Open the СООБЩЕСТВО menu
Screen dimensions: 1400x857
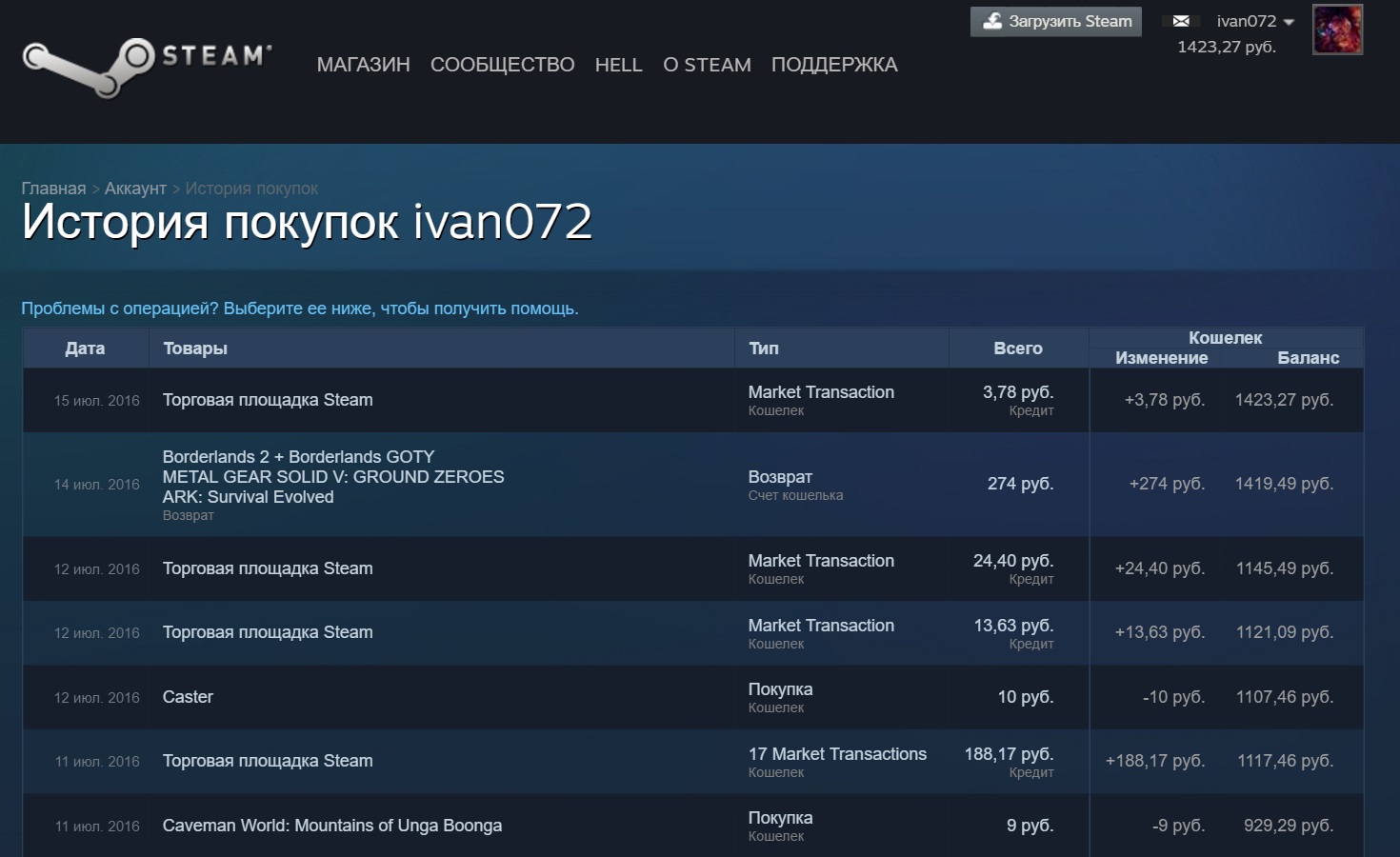[x=502, y=65]
